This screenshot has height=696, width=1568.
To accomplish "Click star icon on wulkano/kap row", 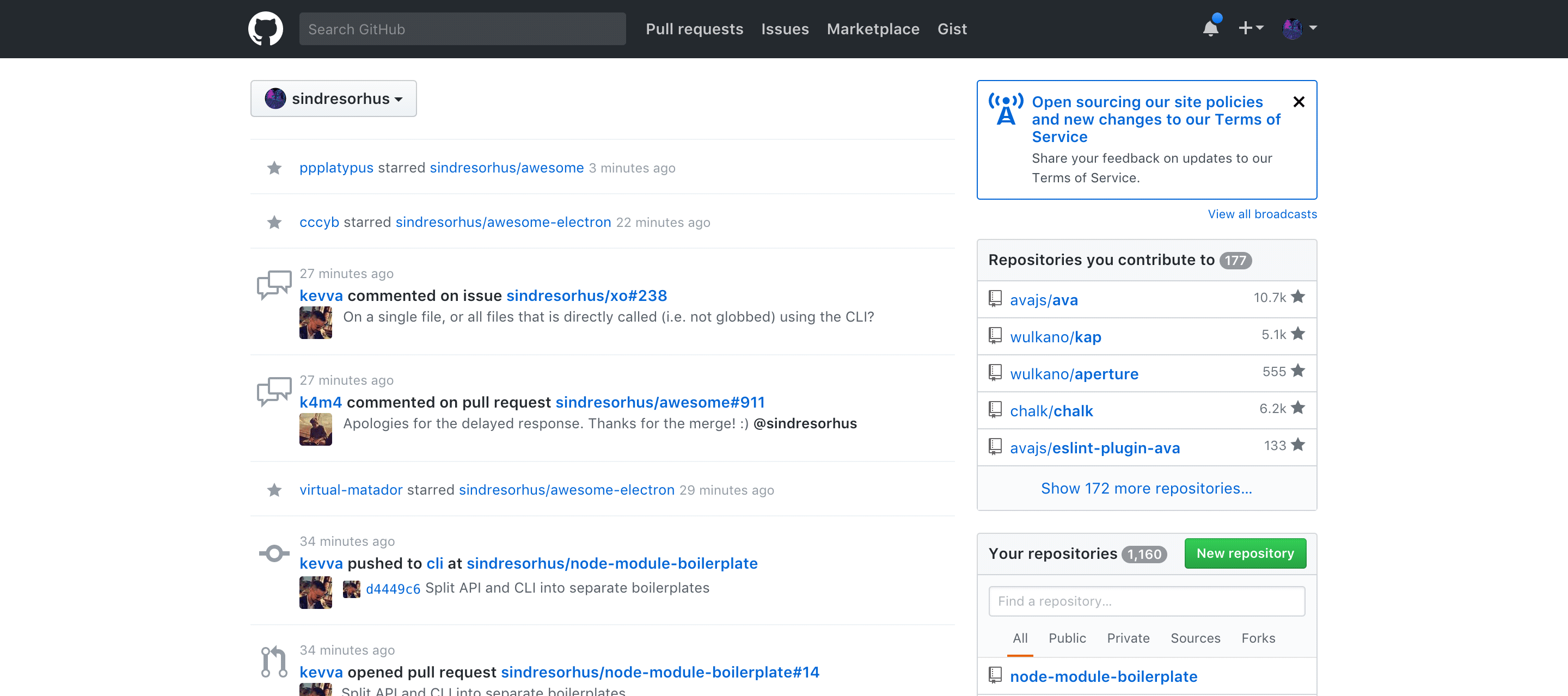I will click(x=1298, y=334).
